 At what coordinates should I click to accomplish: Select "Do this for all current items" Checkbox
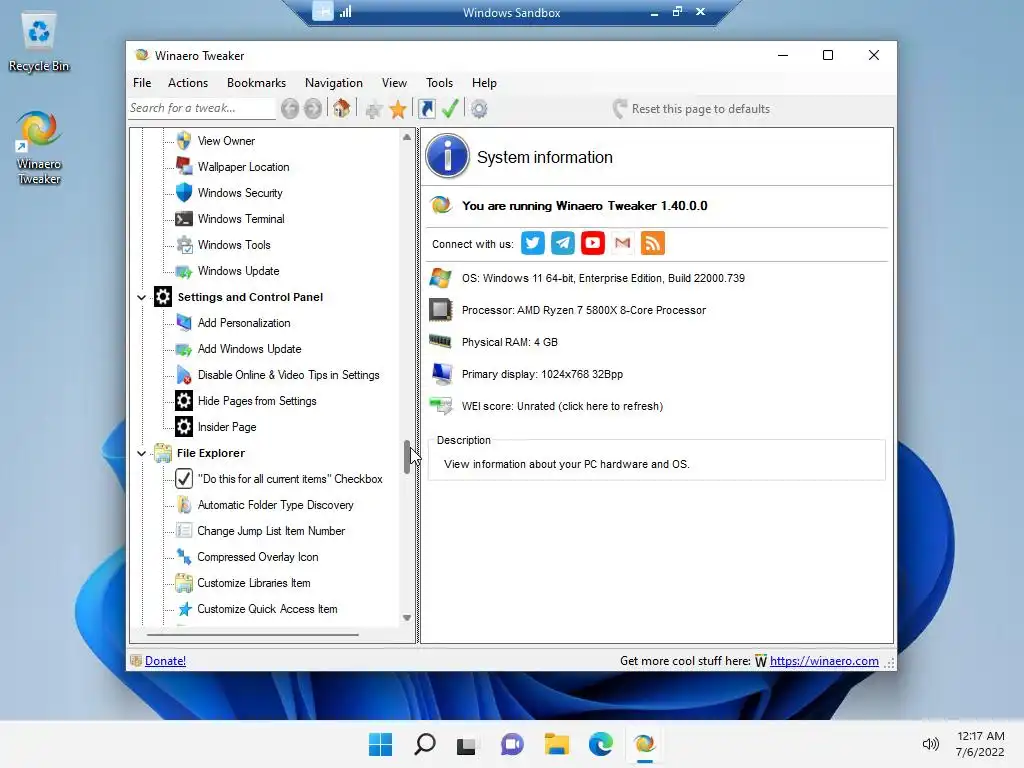pos(290,479)
